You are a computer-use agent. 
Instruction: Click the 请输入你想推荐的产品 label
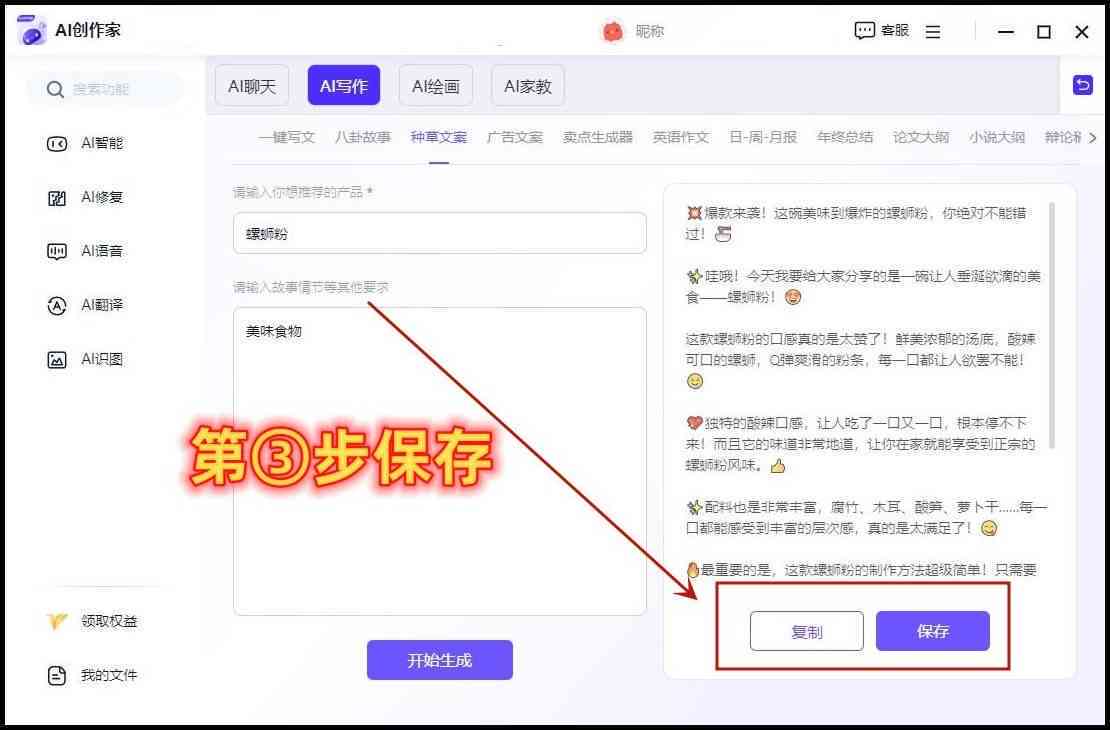(303, 192)
